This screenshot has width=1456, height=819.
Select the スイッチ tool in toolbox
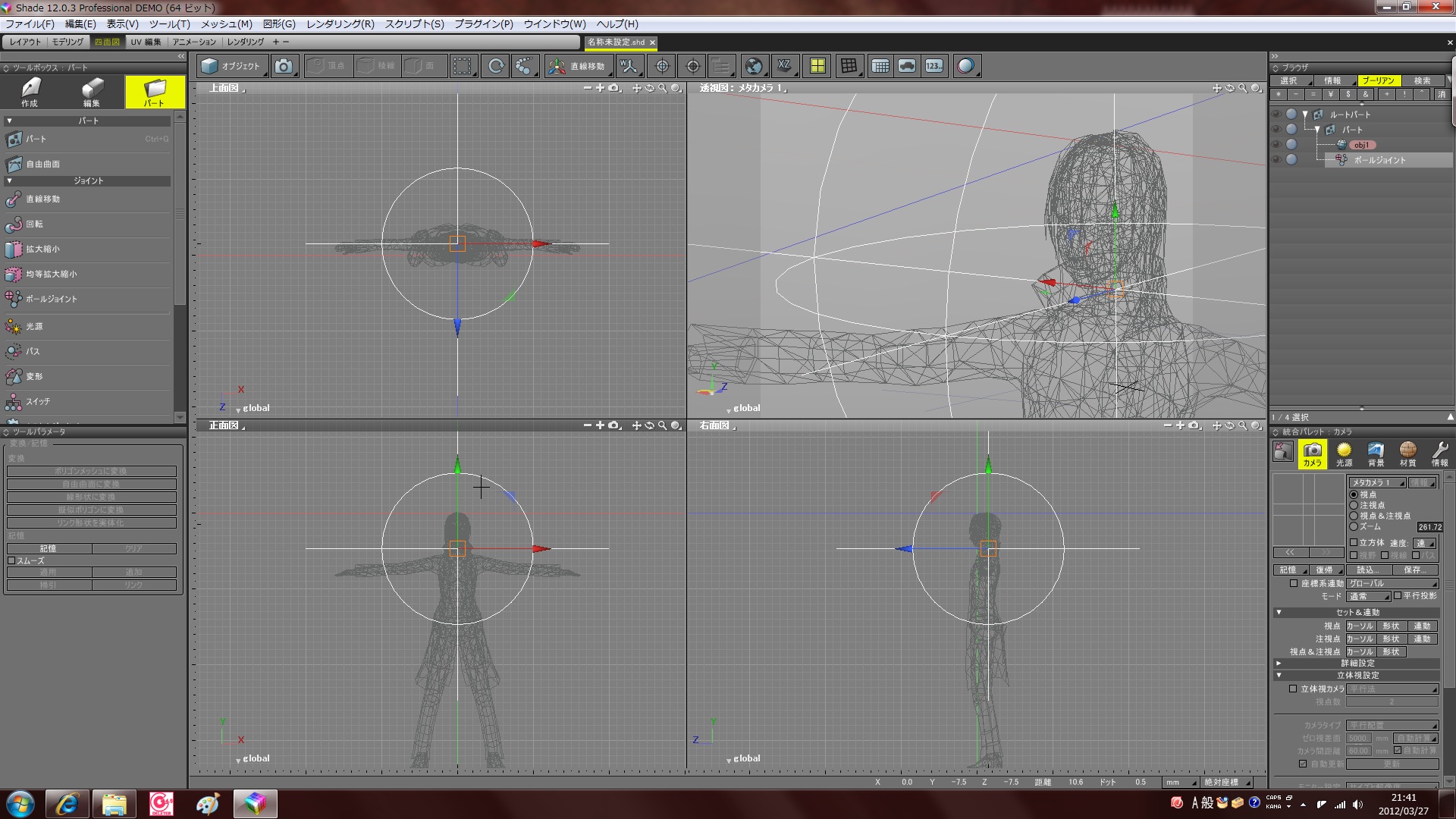coord(37,401)
